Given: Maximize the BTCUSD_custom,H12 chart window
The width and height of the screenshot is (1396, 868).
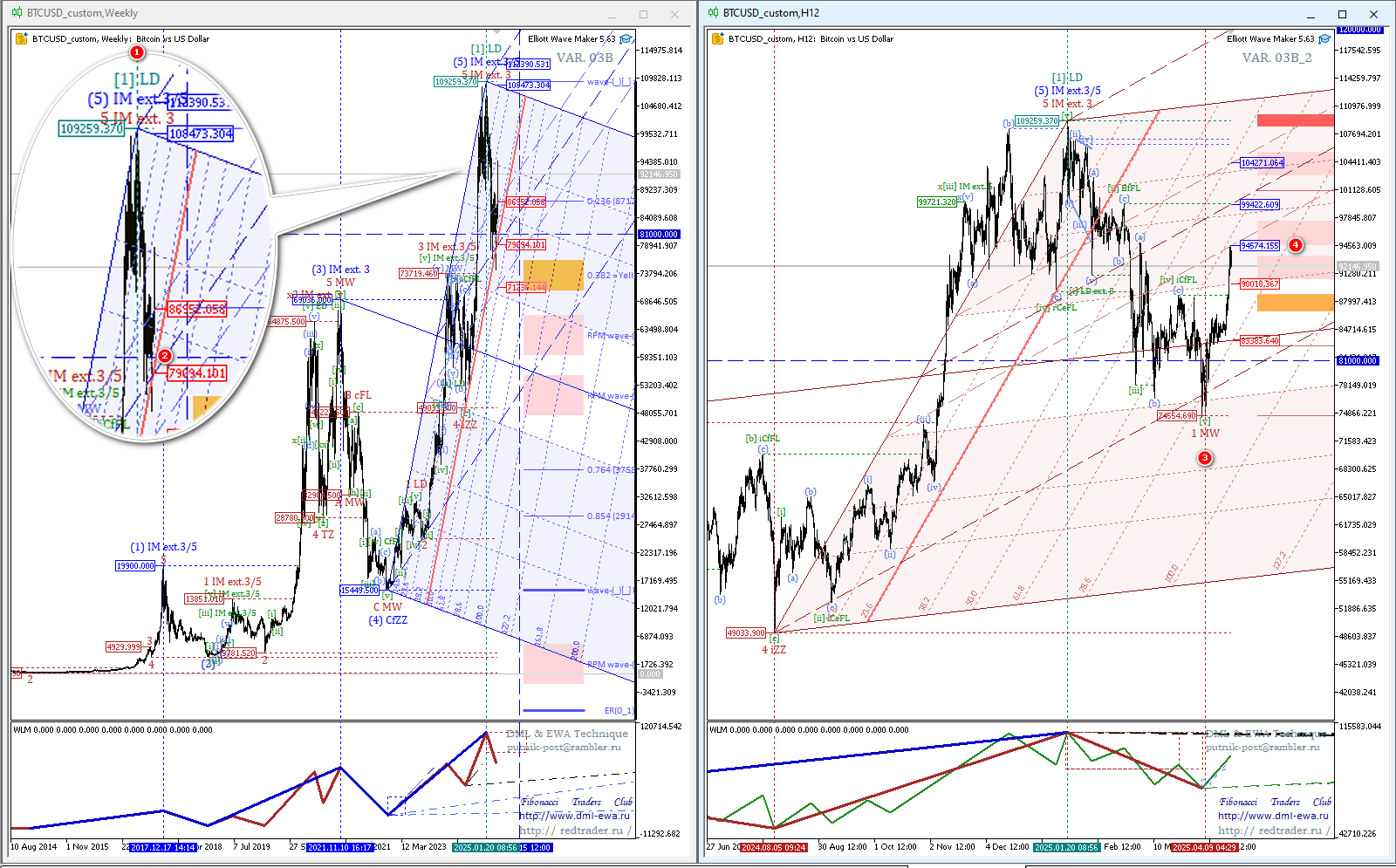Looking at the screenshot, I should coord(1342,14).
